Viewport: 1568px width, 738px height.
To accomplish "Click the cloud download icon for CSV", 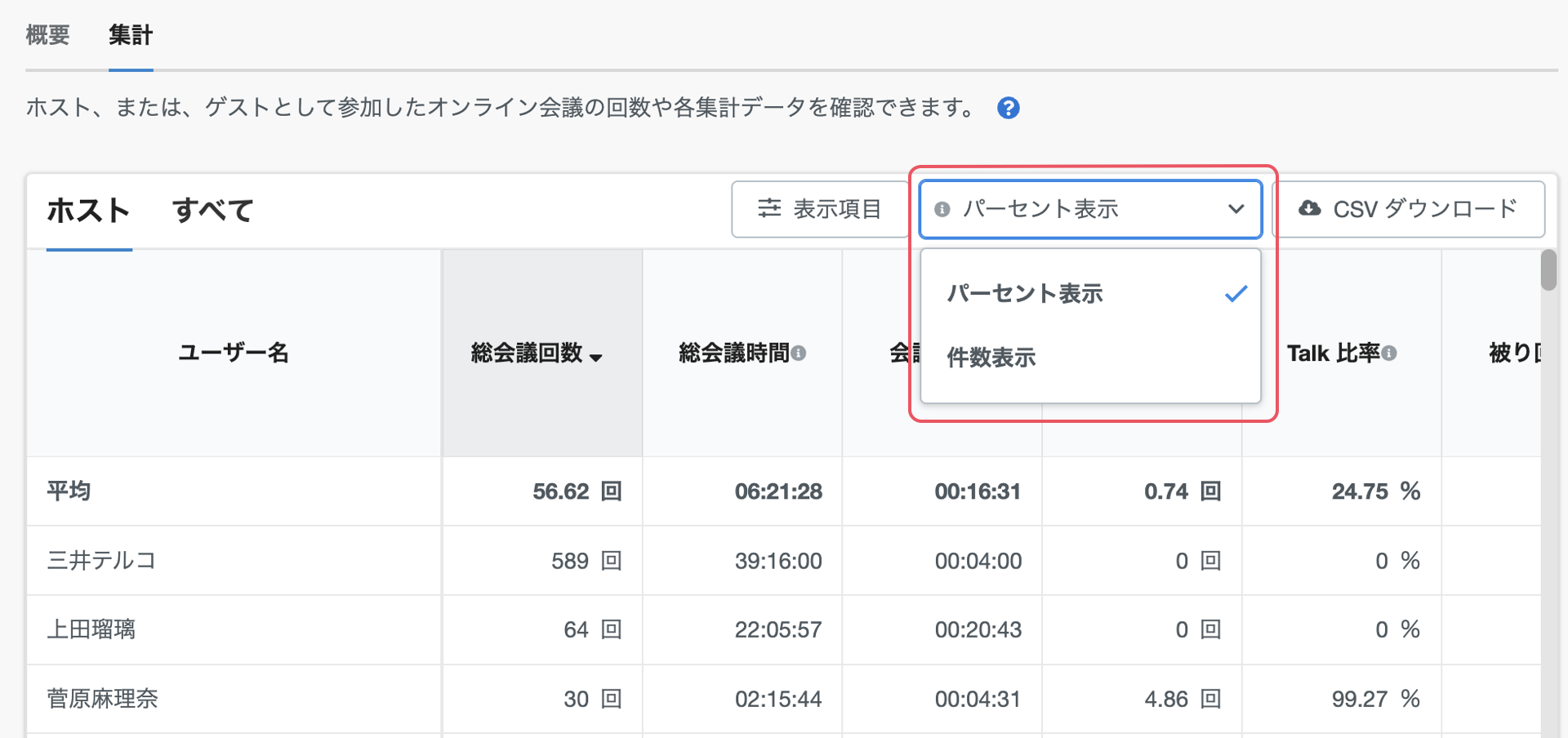I will 1310,208.
